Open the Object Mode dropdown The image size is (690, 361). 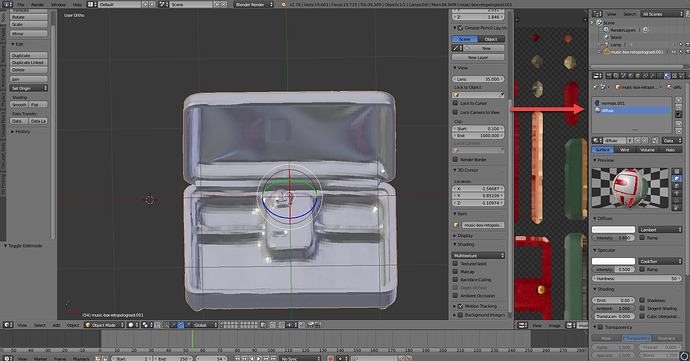coord(104,325)
